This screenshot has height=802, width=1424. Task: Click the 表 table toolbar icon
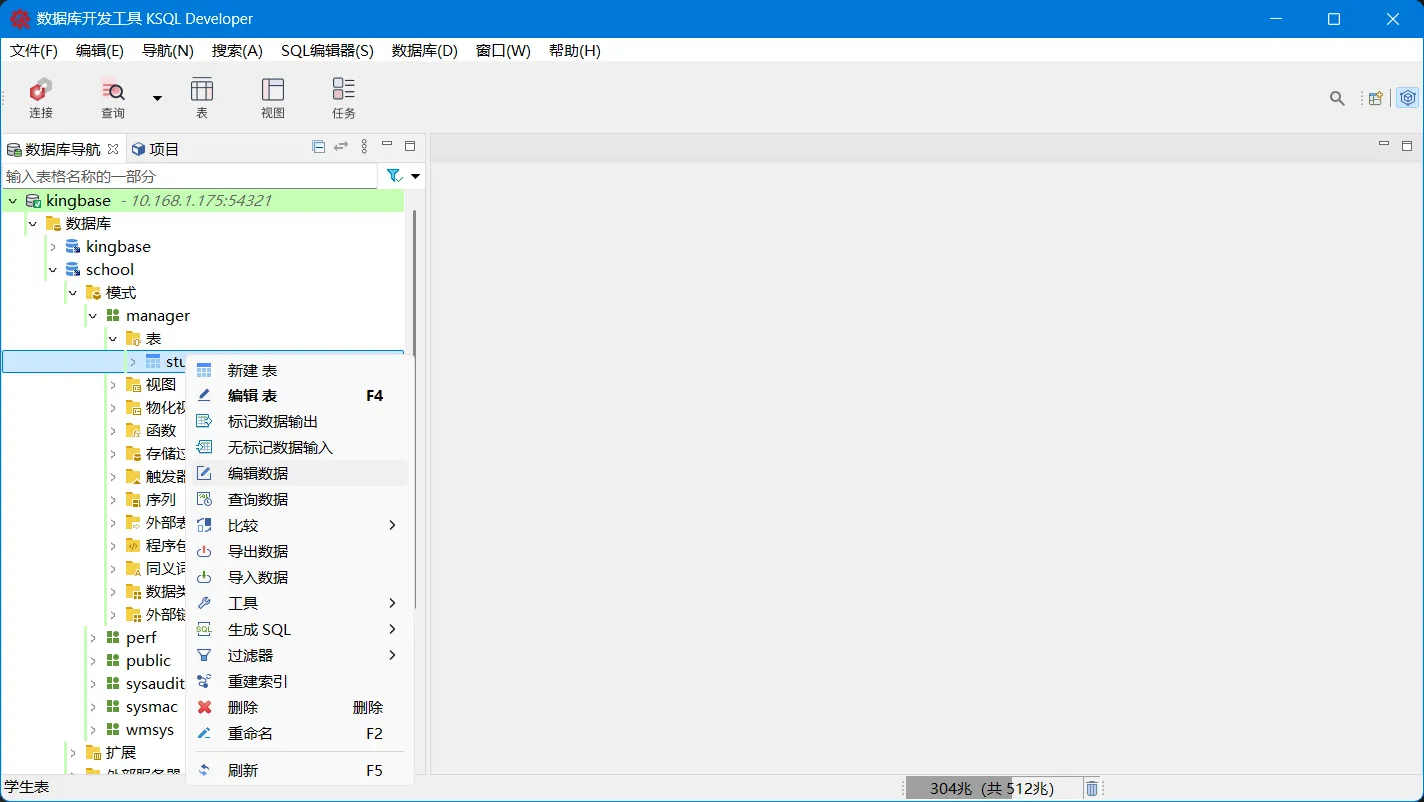tap(202, 97)
